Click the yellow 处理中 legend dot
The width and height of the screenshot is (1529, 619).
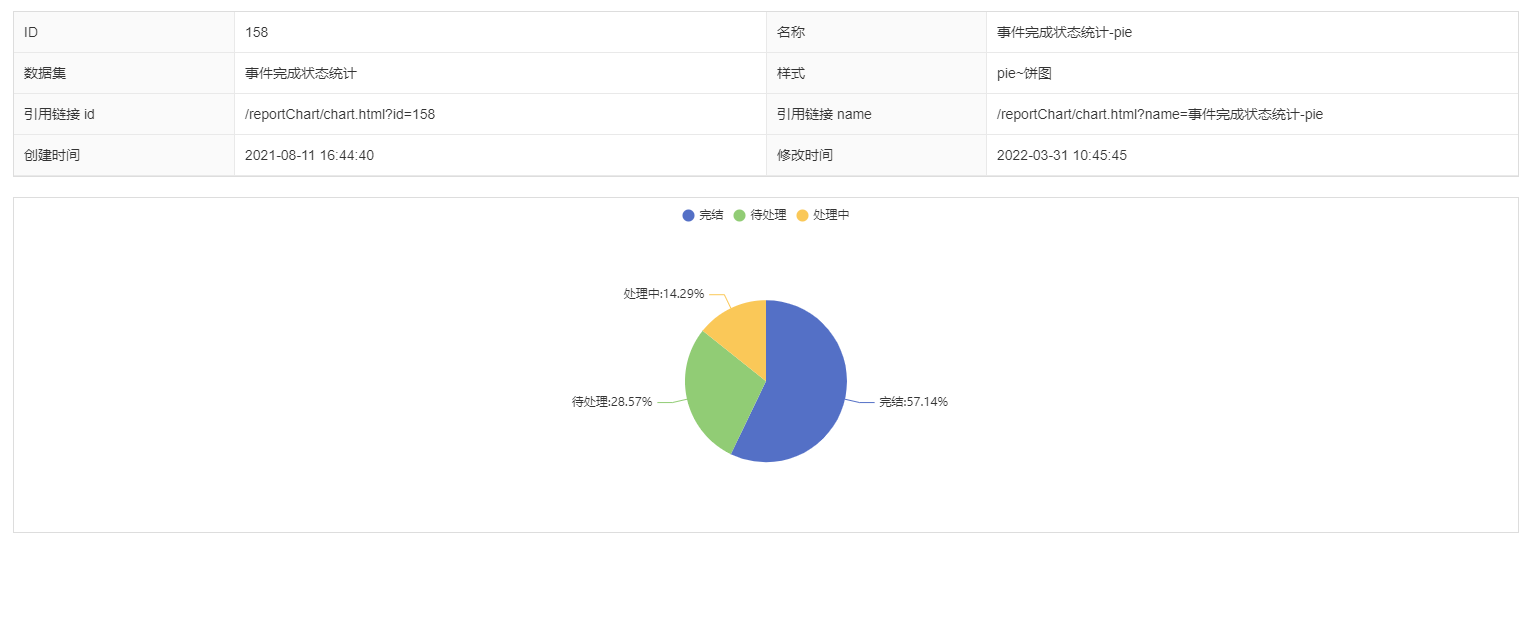click(x=802, y=216)
